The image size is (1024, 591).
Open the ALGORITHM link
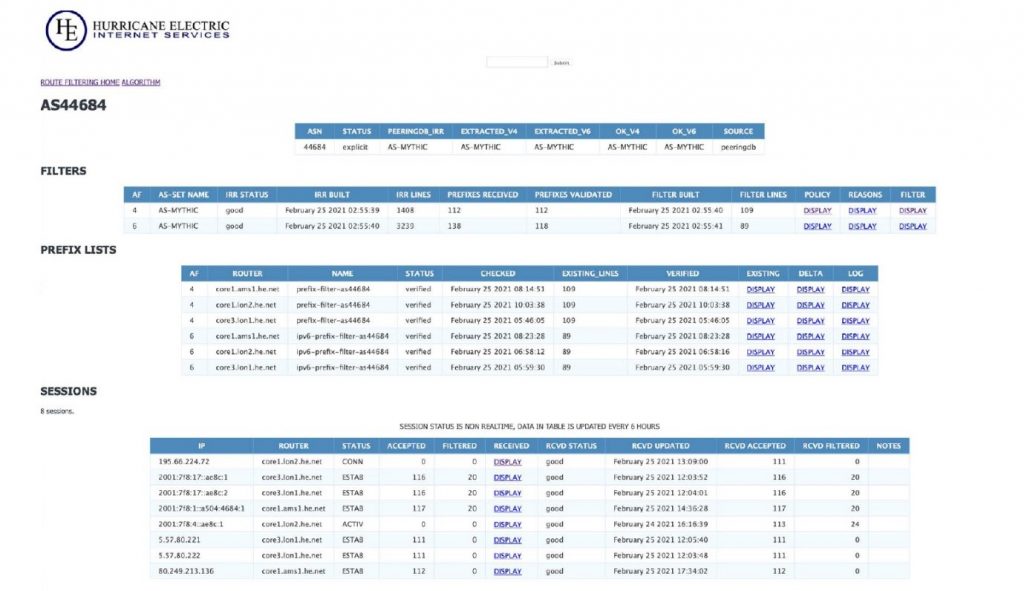tap(140, 82)
